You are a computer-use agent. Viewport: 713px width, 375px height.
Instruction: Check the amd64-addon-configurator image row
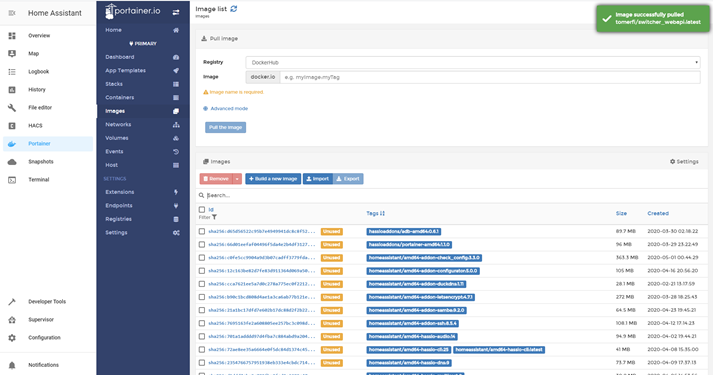(x=202, y=271)
